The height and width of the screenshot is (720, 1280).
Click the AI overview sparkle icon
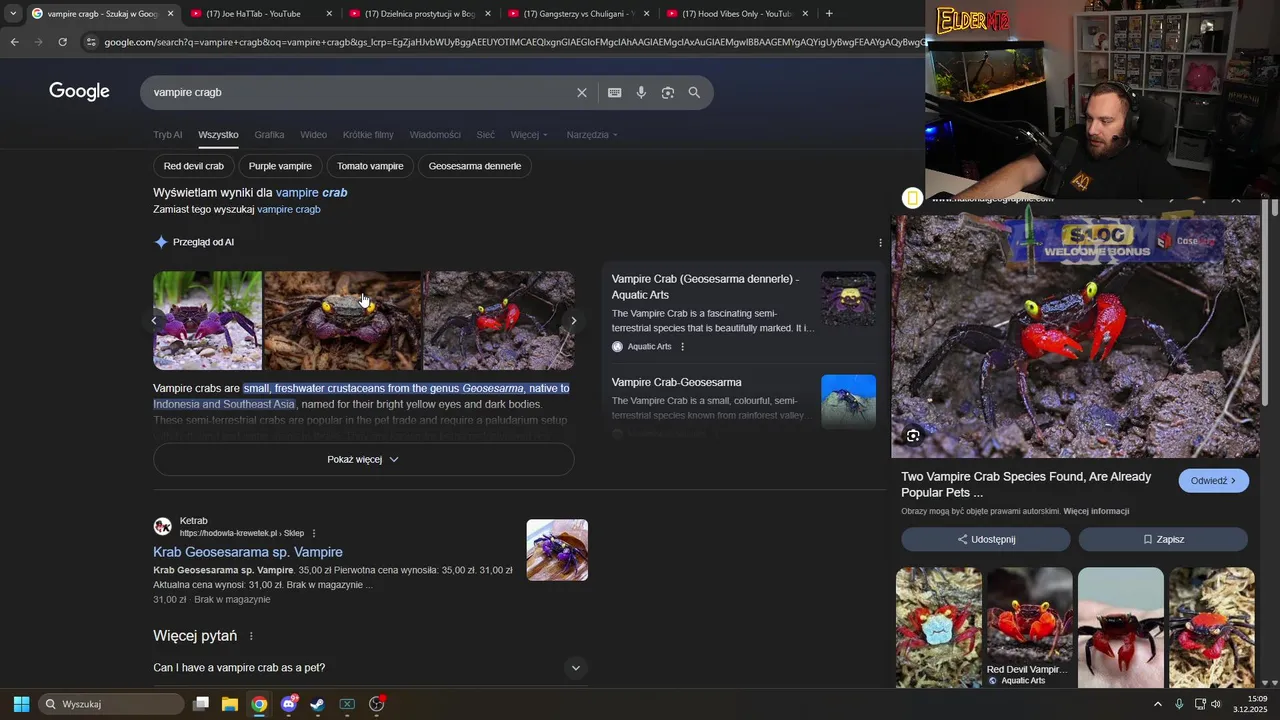pyautogui.click(x=161, y=242)
